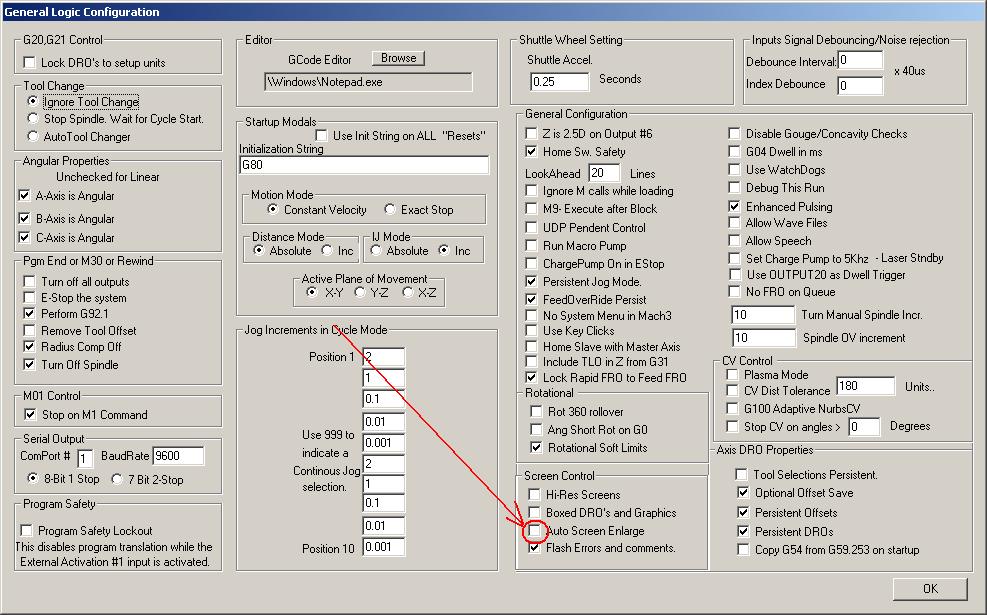Choose Y-Z active plane of movement
Screen dimensions: 987x615
pos(359,292)
